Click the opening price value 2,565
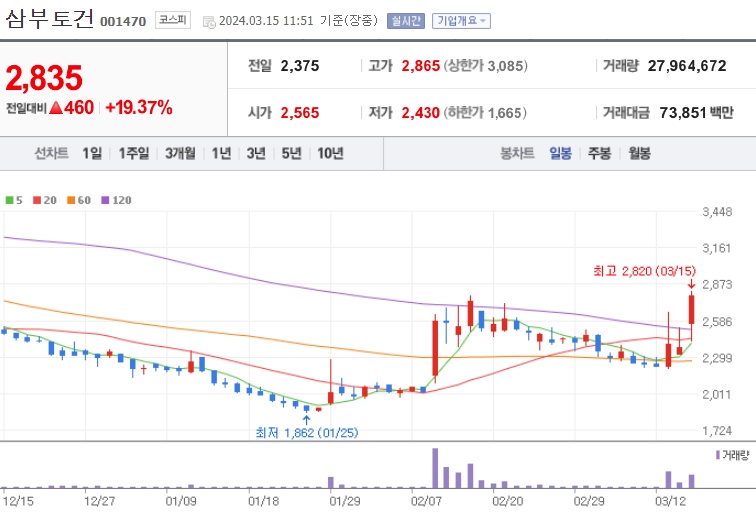The height and width of the screenshot is (517, 756). coord(300,113)
